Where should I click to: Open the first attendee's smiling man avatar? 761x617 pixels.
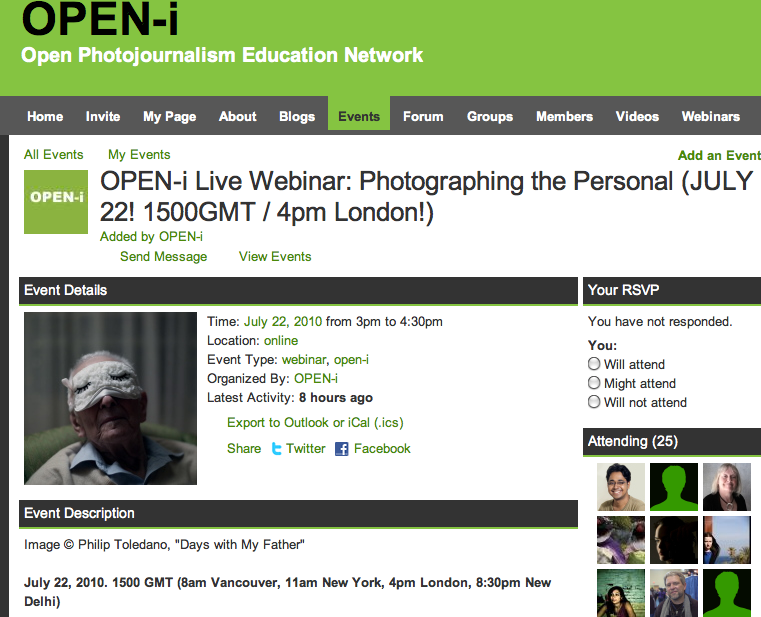[621, 486]
